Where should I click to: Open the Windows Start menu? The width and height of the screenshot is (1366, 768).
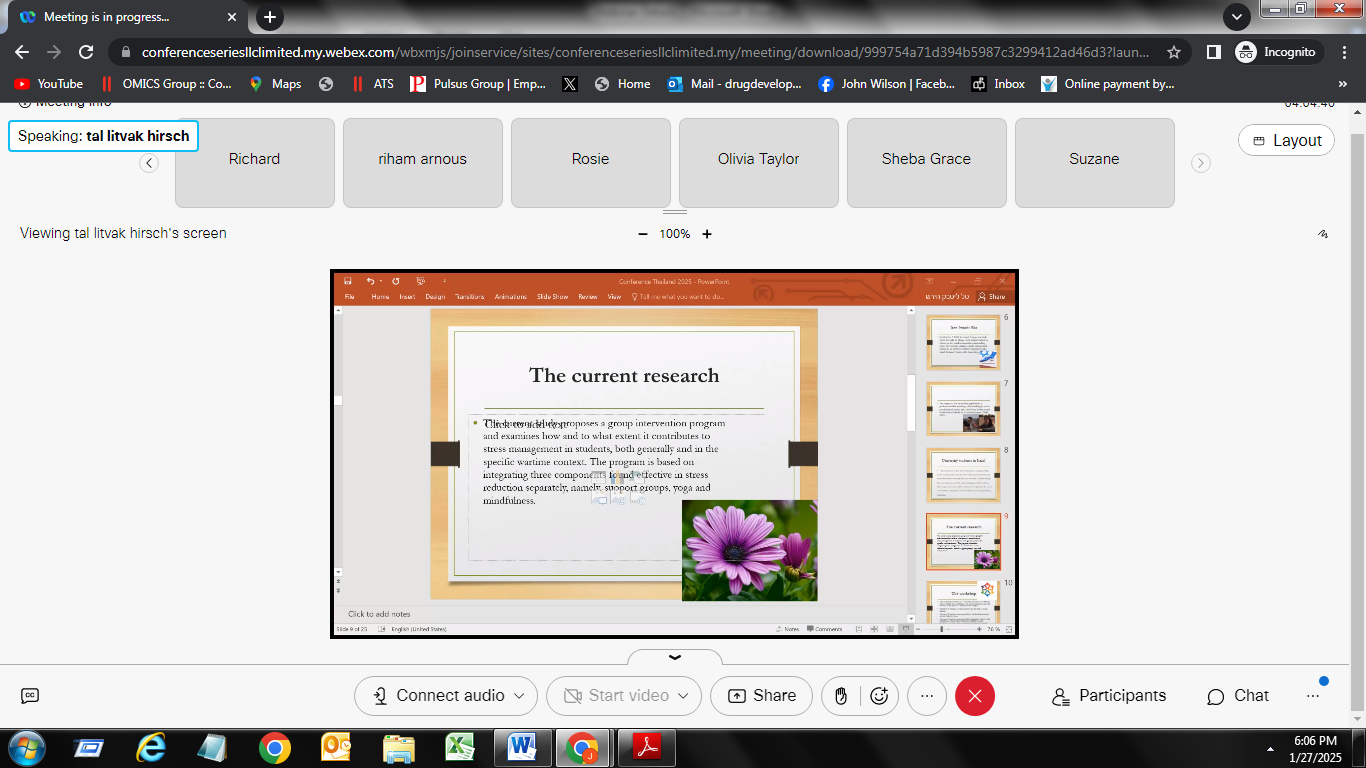point(25,747)
